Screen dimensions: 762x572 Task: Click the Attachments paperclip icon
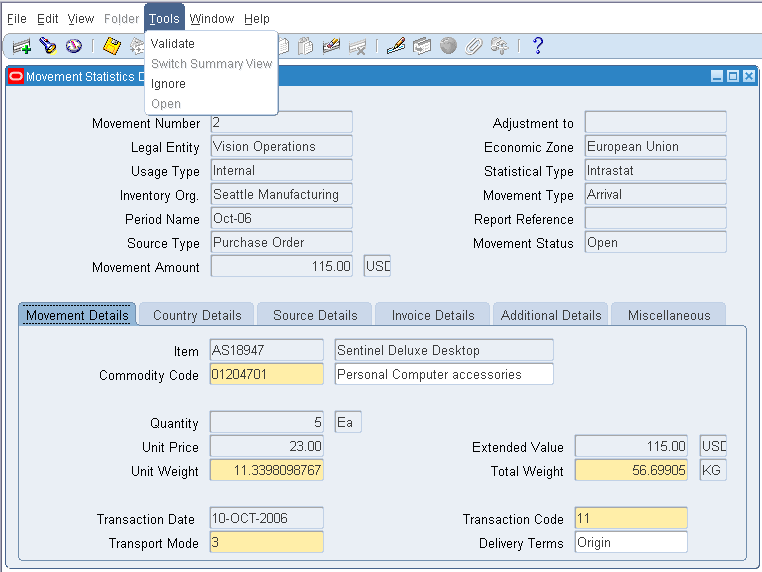(474, 46)
